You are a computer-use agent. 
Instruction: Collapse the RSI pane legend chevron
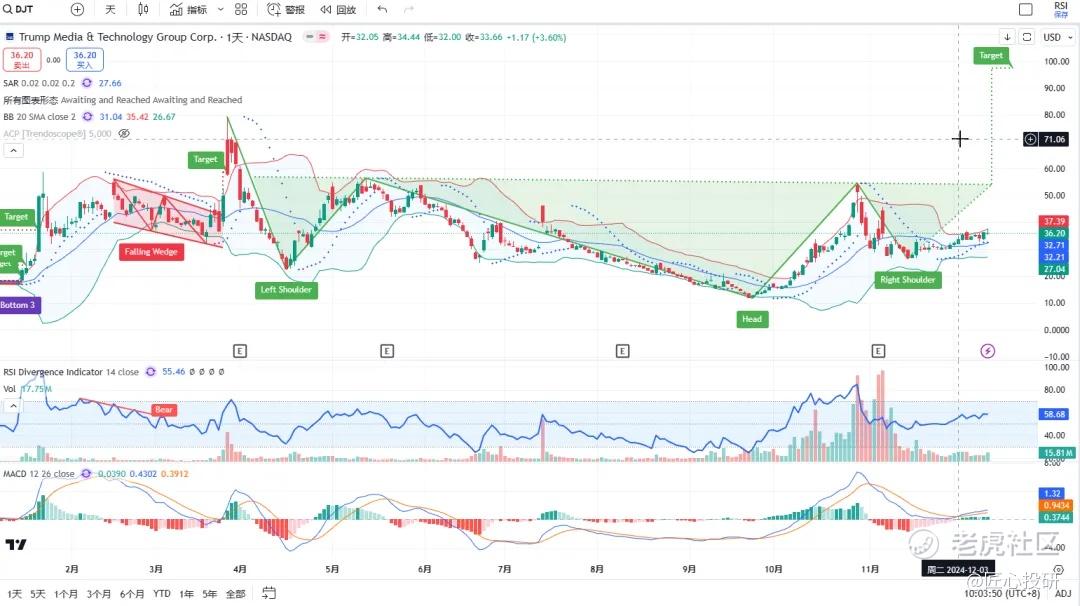point(13,406)
